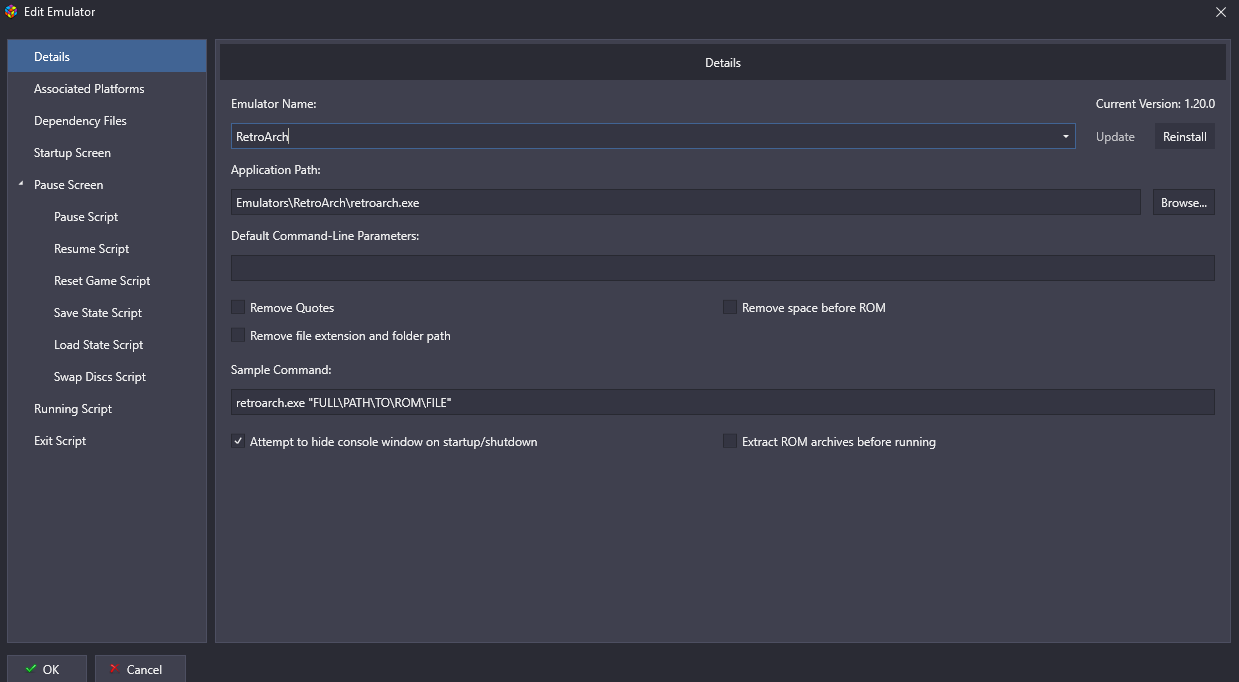Click the Current Version: 1.20.0 text
Image resolution: width=1239 pixels, height=682 pixels.
pos(1155,104)
